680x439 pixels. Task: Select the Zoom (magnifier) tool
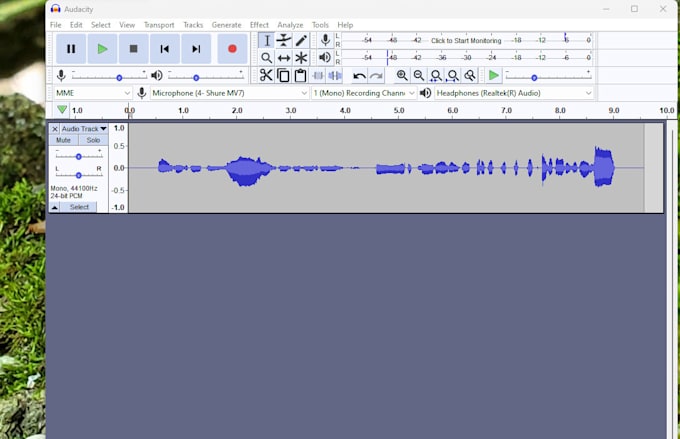pyautogui.click(x=267, y=58)
